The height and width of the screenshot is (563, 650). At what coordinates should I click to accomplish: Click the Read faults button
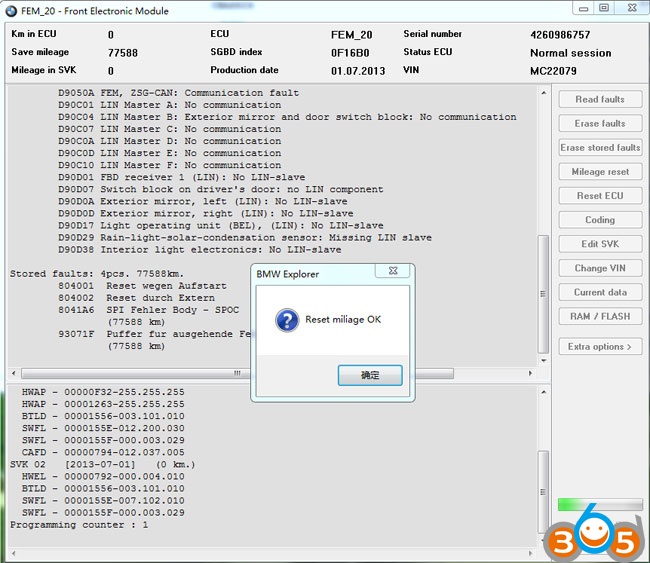tap(600, 99)
